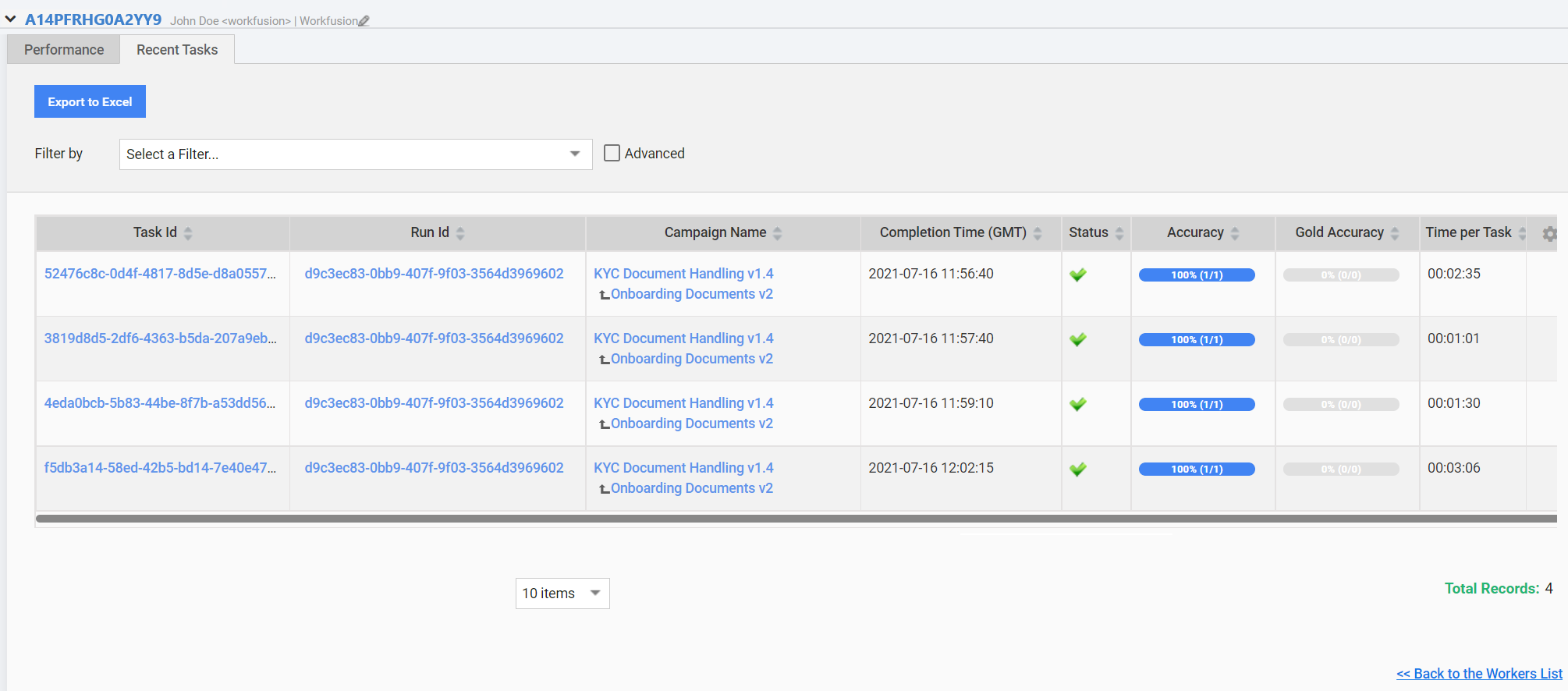The image size is (1568, 691).
Task: Click completion time 2021-07-16 11:59:10
Action: point(931,403)
